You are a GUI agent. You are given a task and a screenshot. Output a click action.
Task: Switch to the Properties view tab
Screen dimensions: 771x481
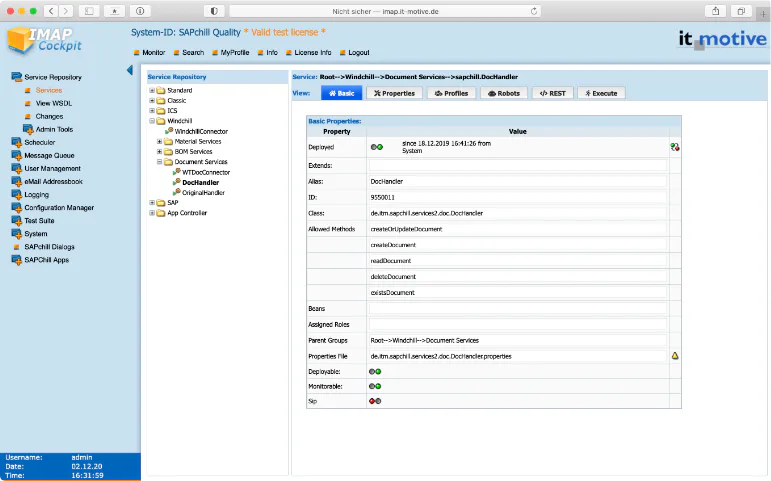pyautogui.click(x=394, y=93)
